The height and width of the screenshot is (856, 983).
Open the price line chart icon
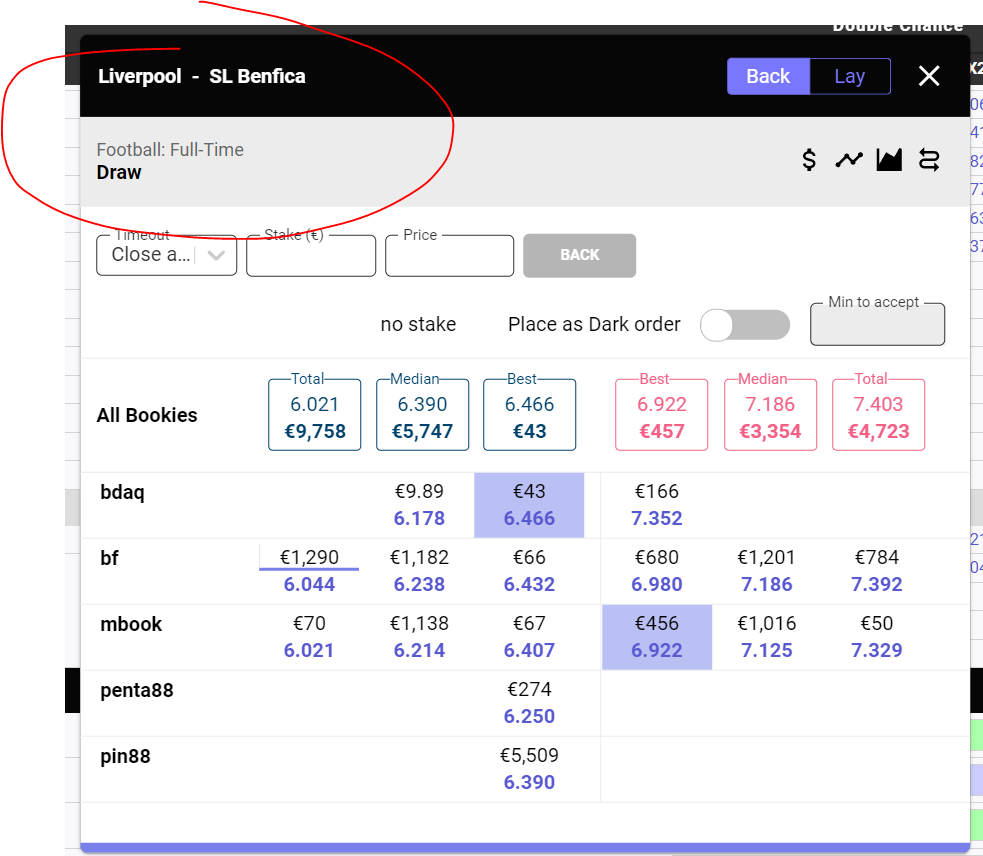pos(849,160)
